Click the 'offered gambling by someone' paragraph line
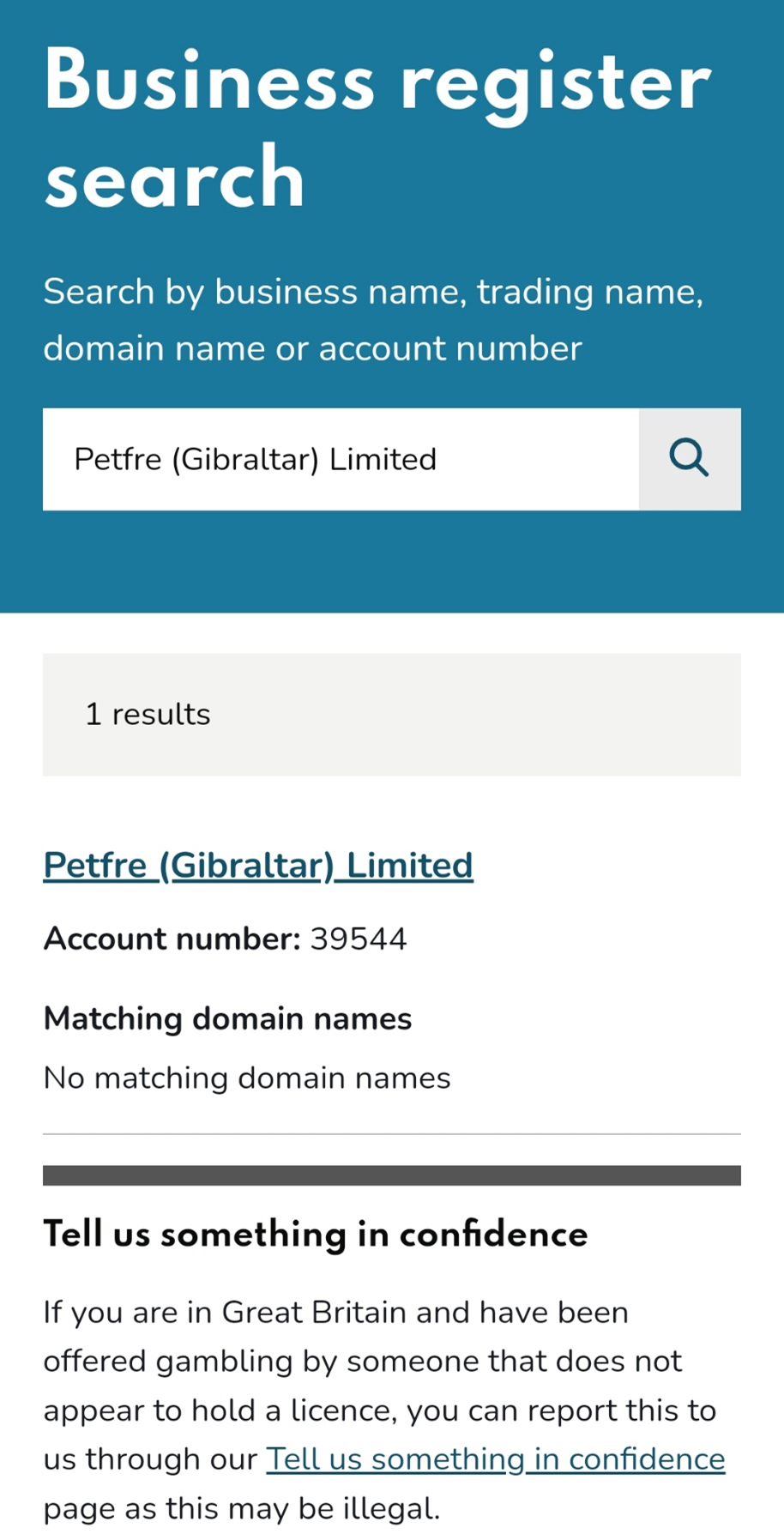 (x=362, y=1361)
